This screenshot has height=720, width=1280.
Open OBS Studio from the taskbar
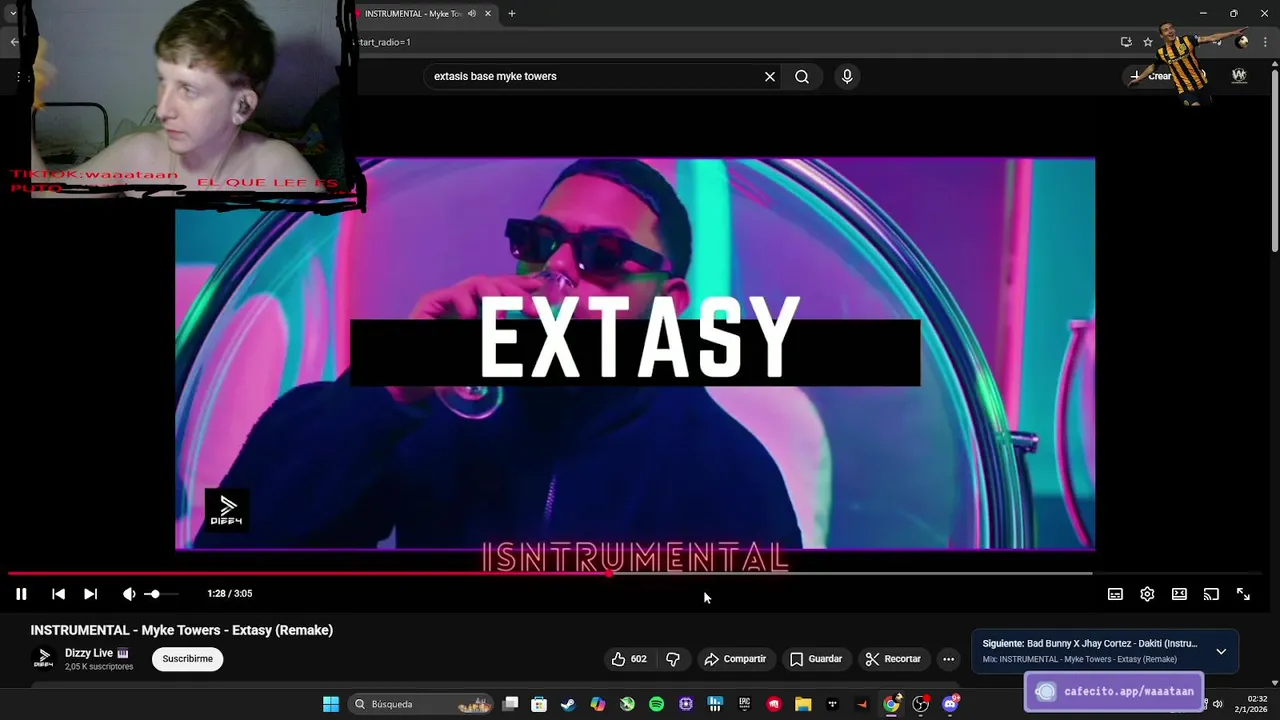[x=921, y=704]
